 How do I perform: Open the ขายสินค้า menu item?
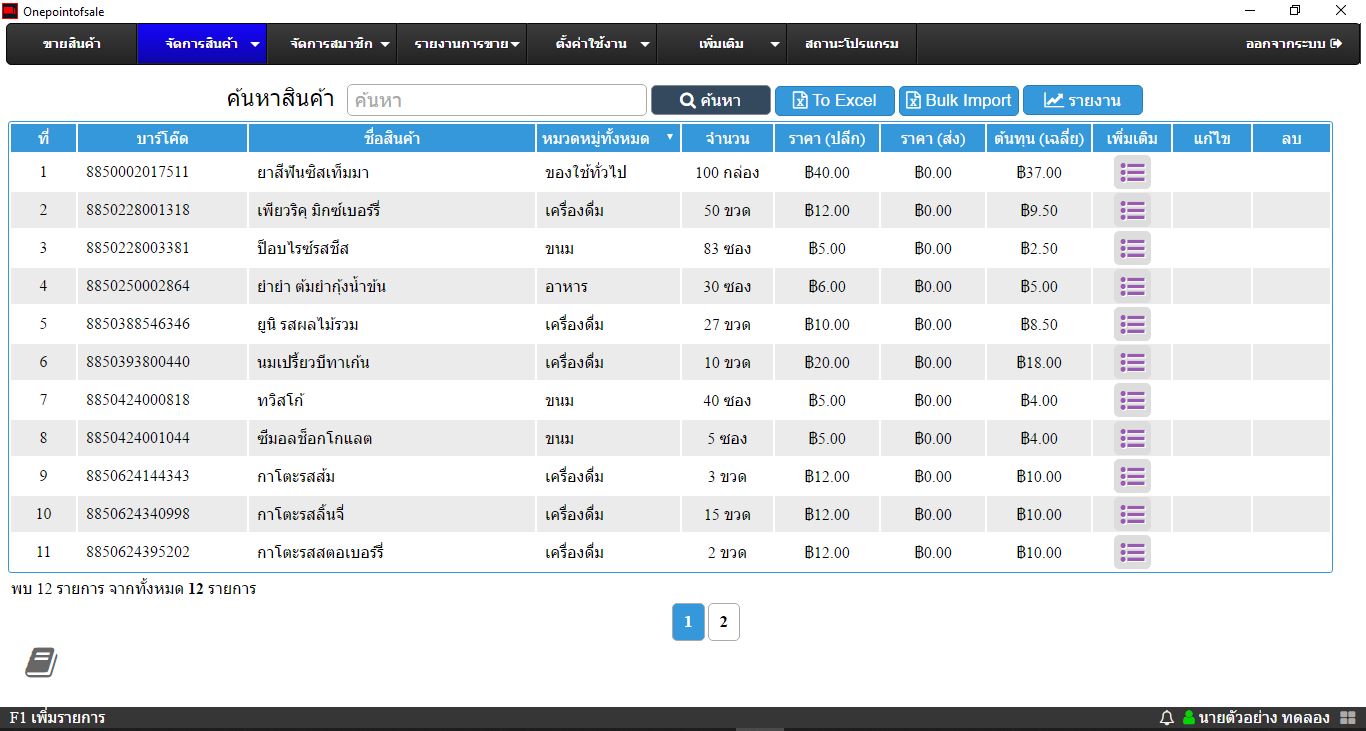click(72, 44)
